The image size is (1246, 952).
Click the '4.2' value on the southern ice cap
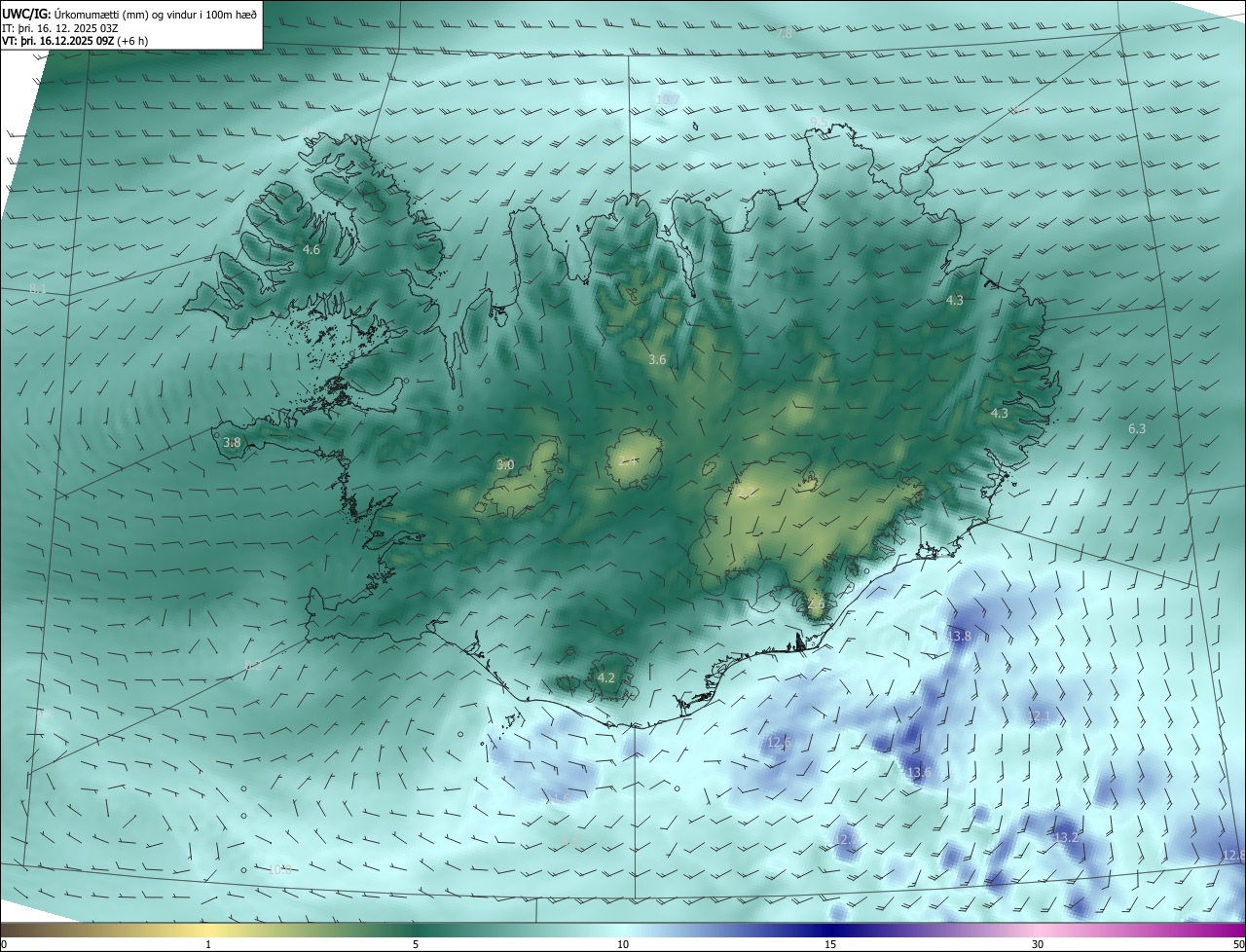click(606, 677)
